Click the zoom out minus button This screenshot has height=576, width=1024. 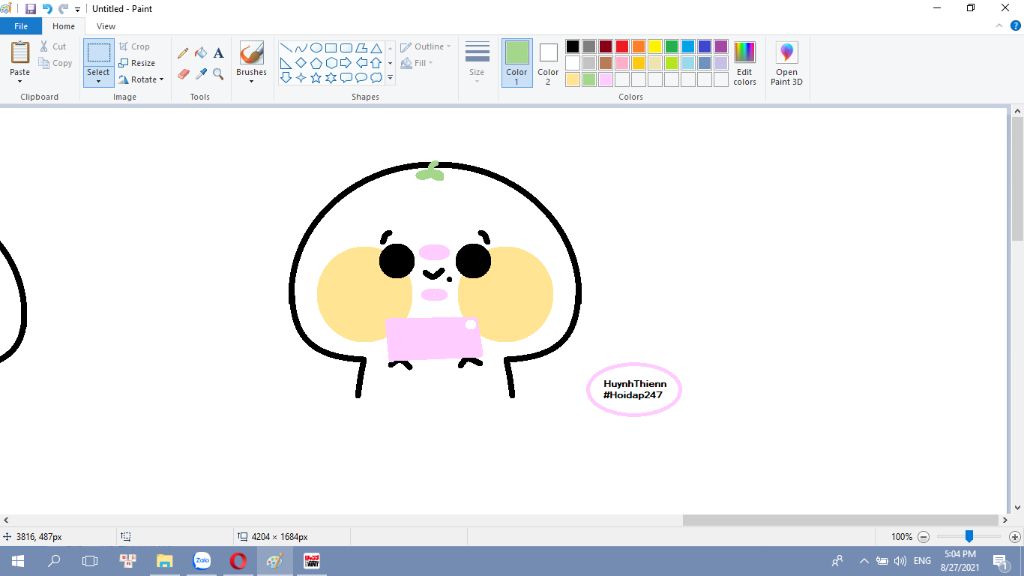pyautogui.click(x=923, y=537)
